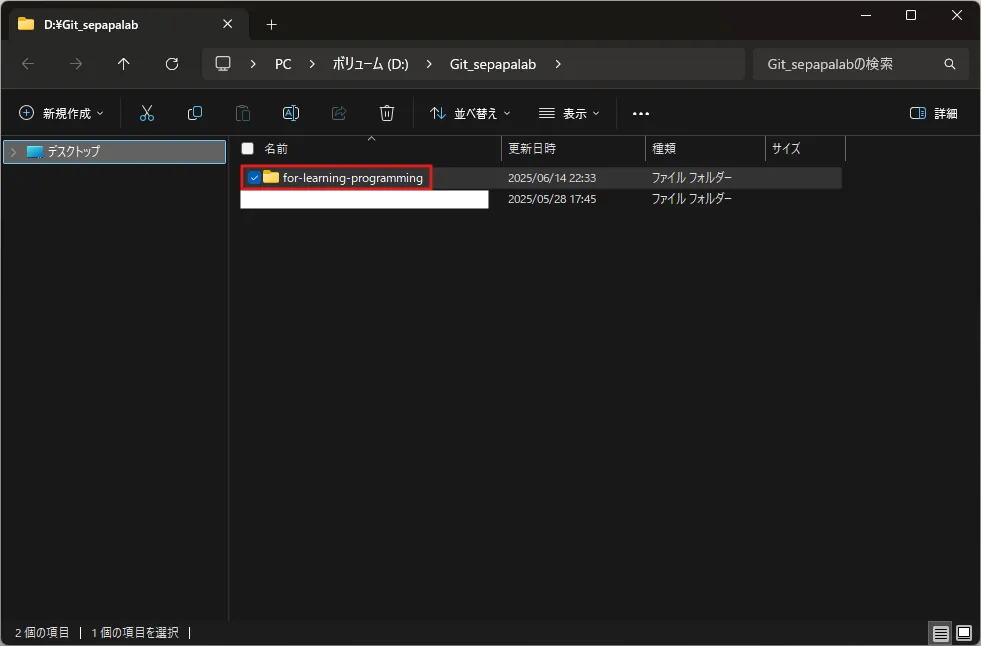Go back with the left arrow
981x646 pixels.
click(28, 64)
